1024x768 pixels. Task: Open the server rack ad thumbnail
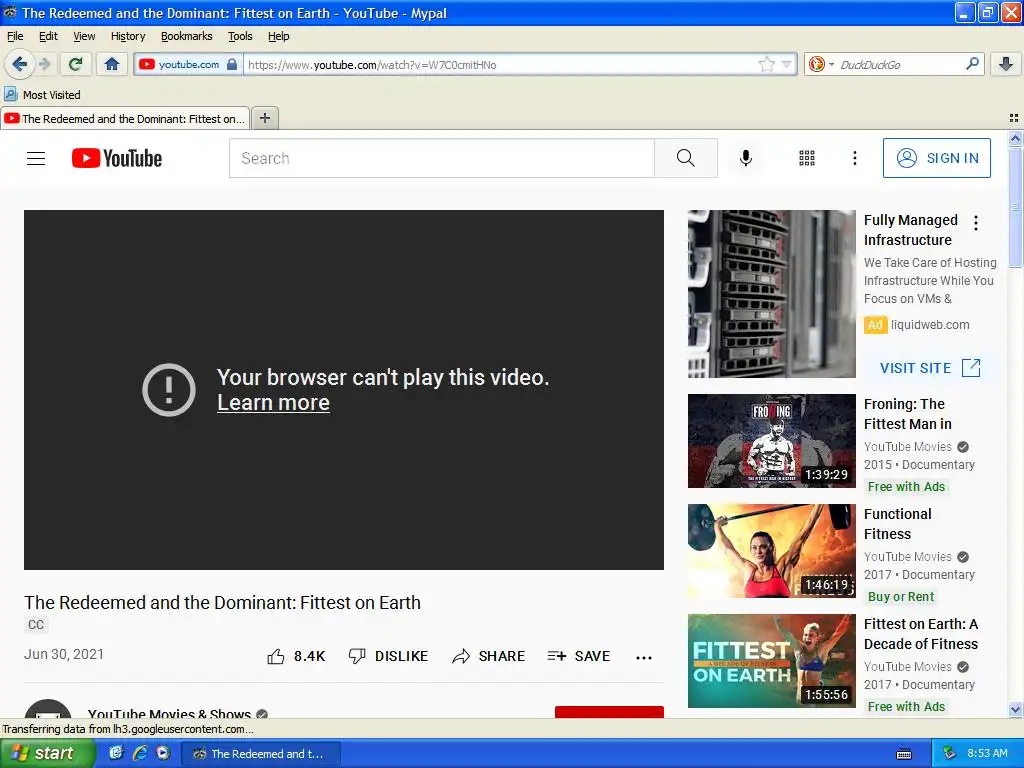coord(771,294)
